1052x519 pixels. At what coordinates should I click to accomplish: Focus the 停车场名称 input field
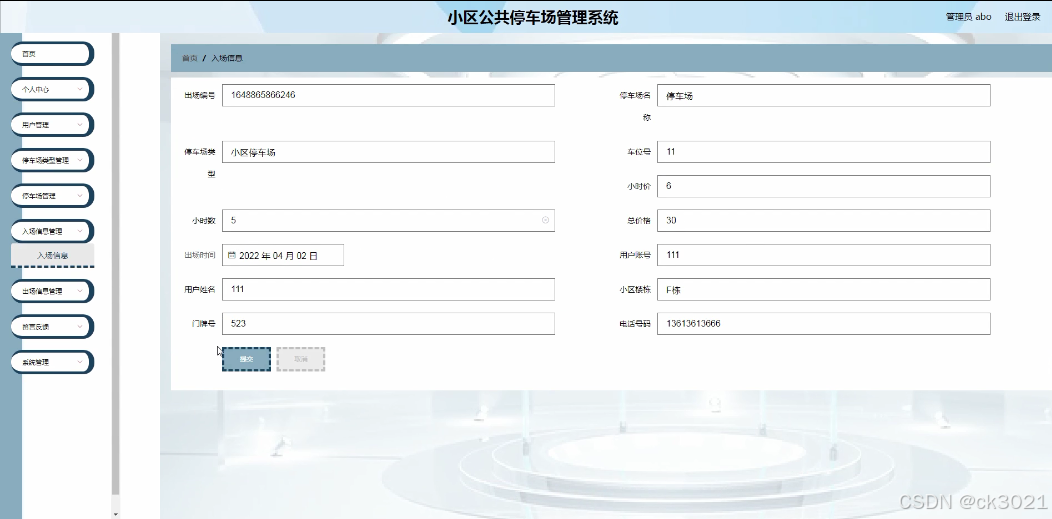tap(824, 95)
